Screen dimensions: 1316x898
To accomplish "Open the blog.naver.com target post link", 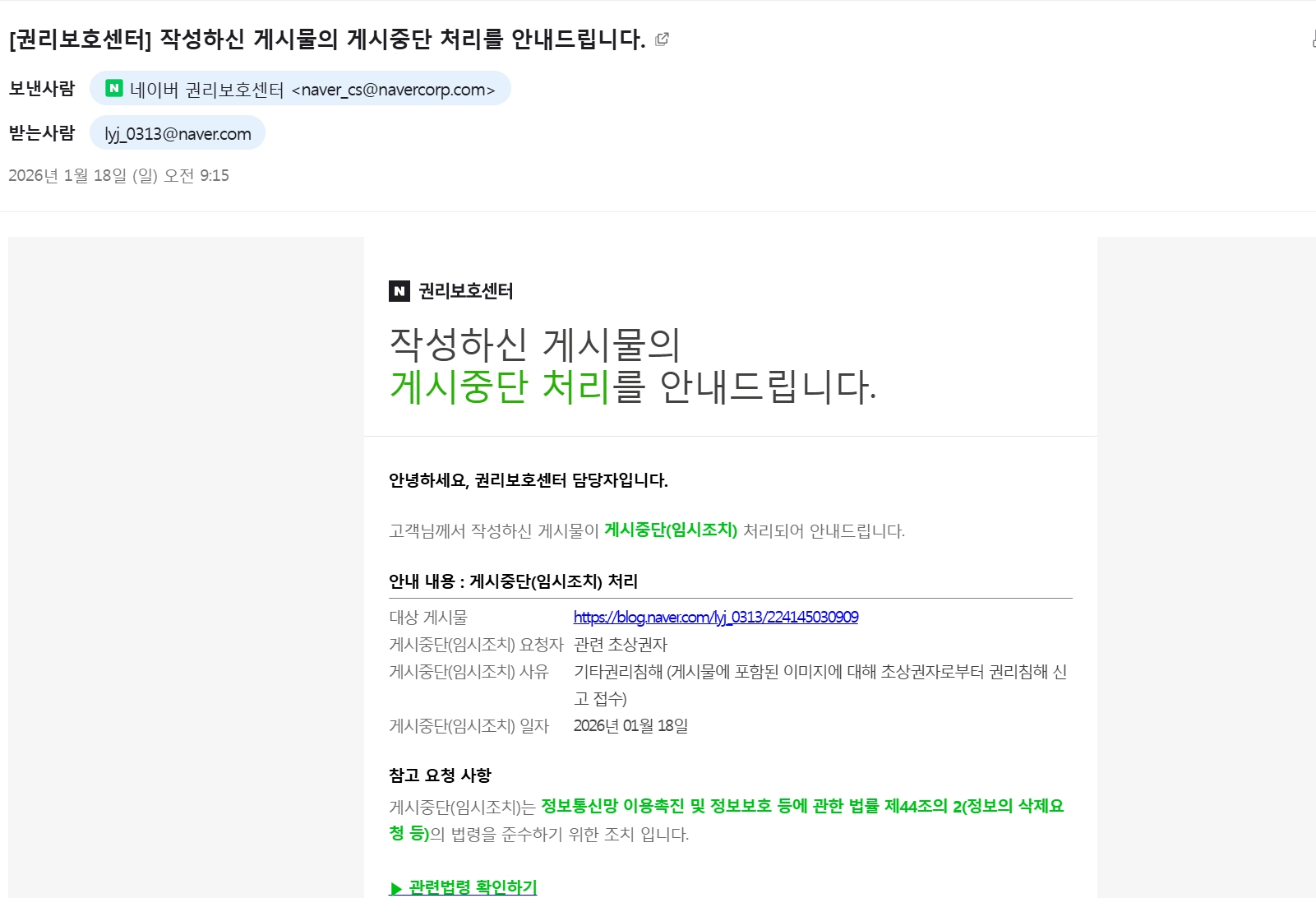I will click(716, 617).
